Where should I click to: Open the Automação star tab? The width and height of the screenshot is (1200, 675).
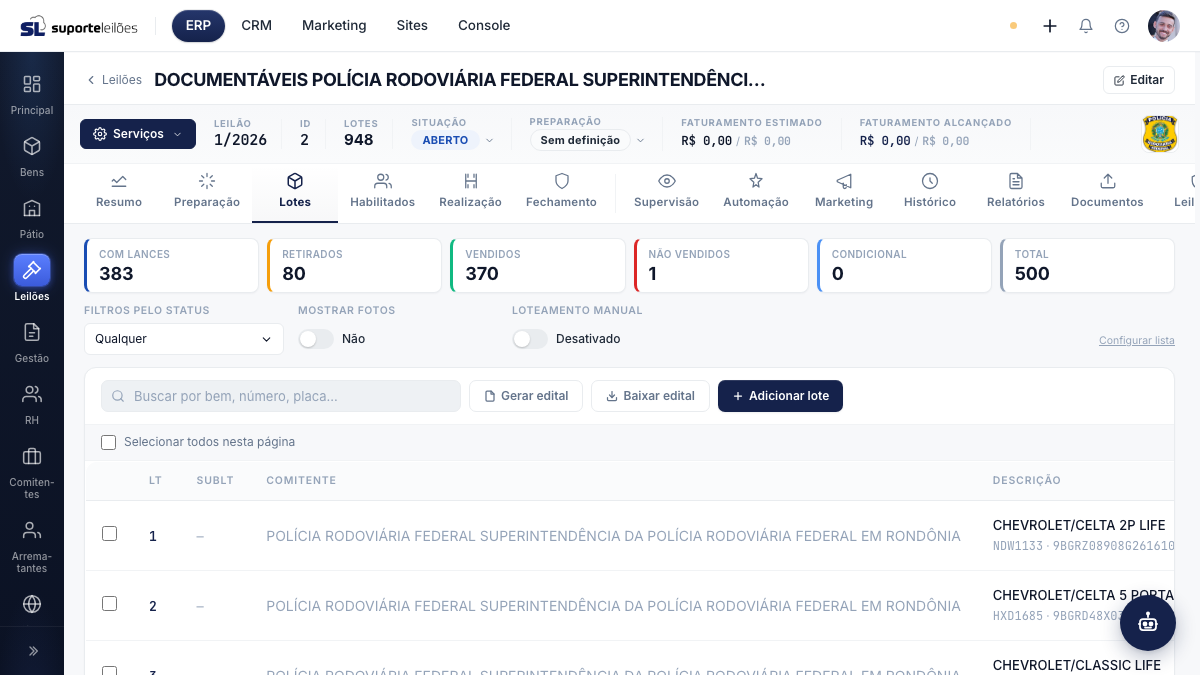[756, 190]
